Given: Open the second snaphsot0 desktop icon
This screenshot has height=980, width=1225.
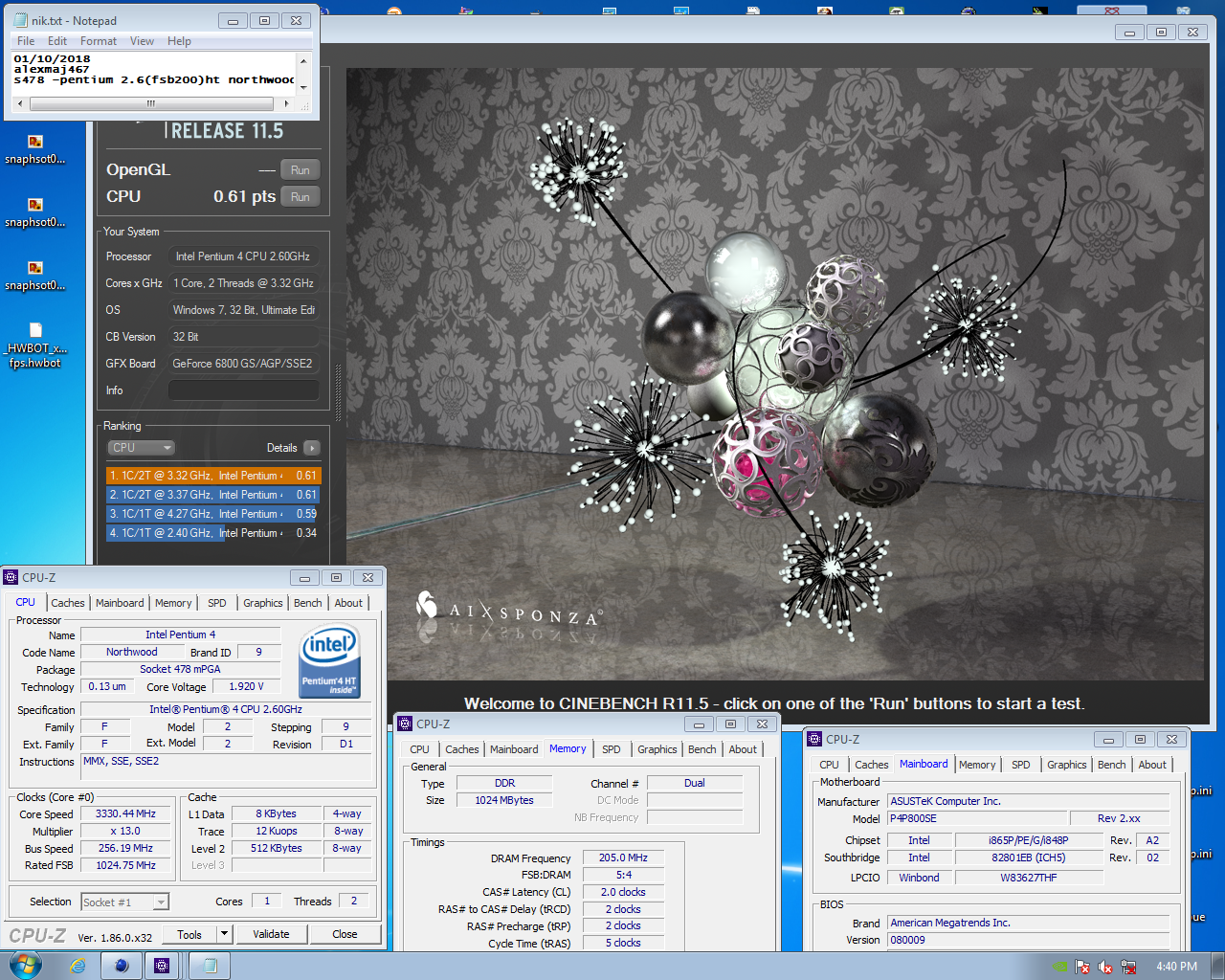Looking at the screenshot, I should click(35, 212).
